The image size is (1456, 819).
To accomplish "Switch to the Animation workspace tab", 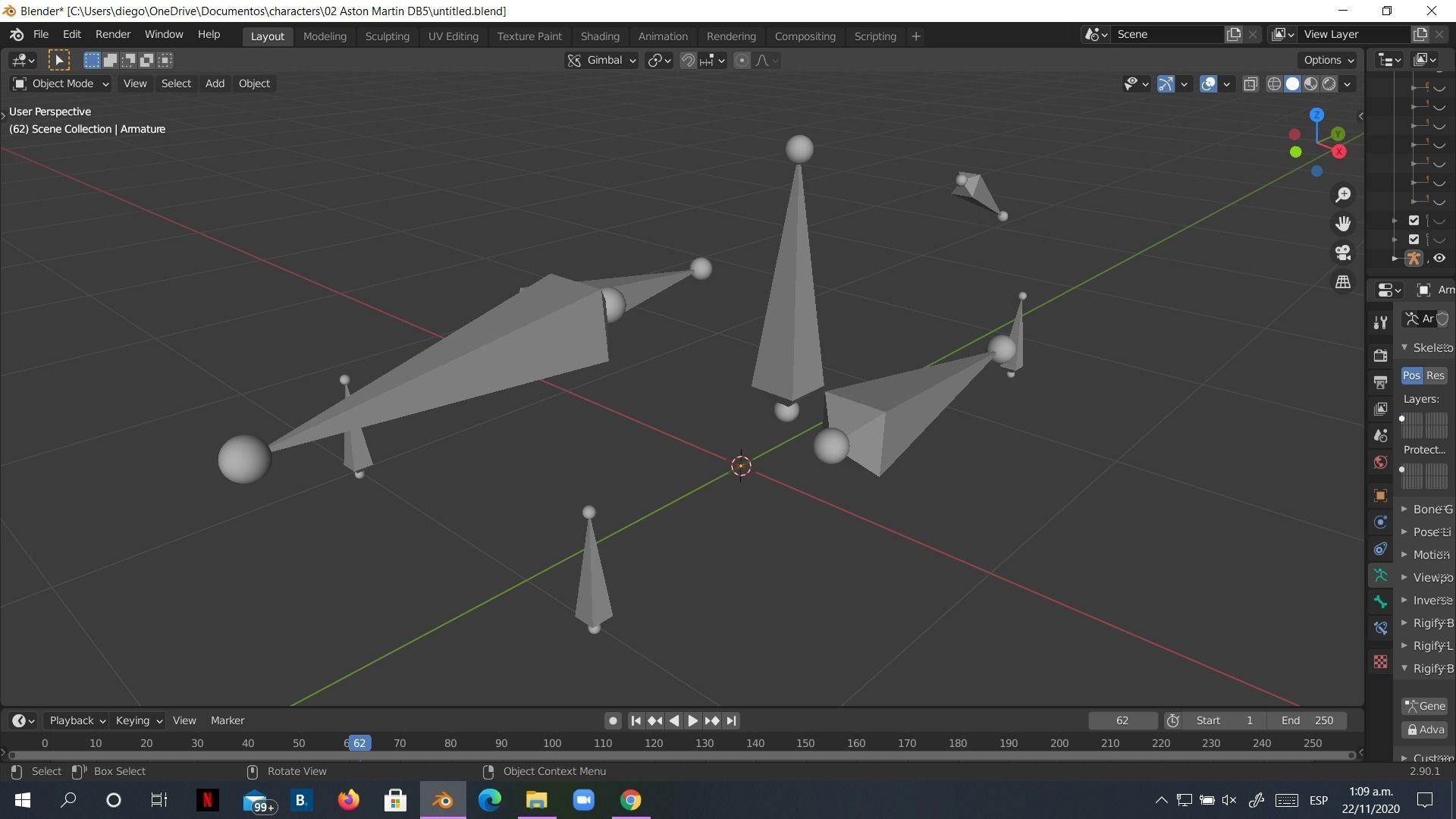I will click(662, 36).
